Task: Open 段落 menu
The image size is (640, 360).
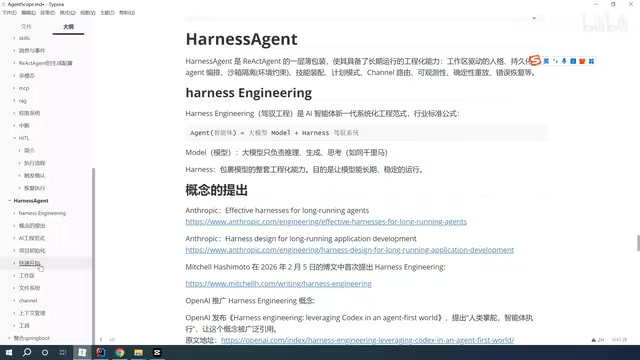Action: pyautogui.click(x=48, y=13)
